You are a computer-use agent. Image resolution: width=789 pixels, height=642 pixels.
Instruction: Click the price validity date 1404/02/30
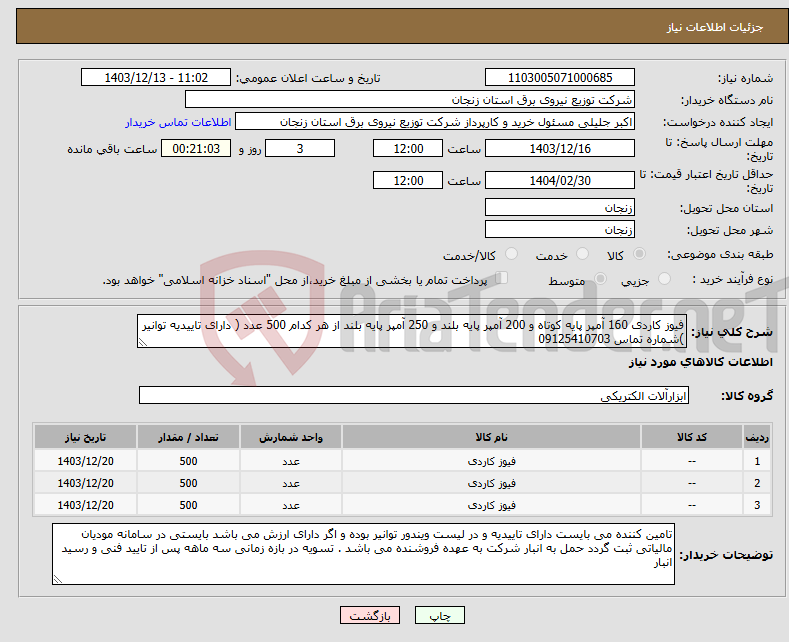[560, 180]
